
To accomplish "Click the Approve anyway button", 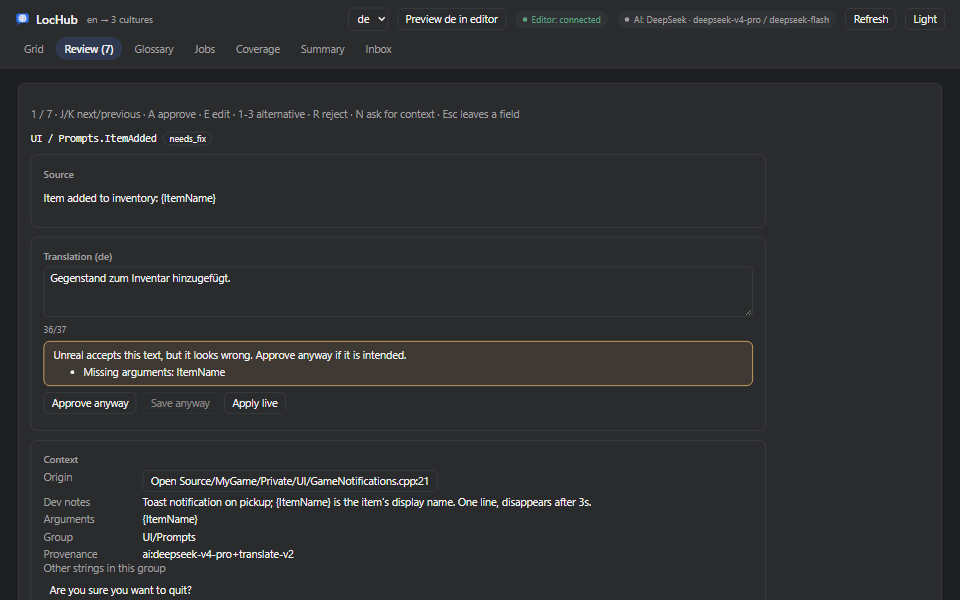I will point(90,403).
